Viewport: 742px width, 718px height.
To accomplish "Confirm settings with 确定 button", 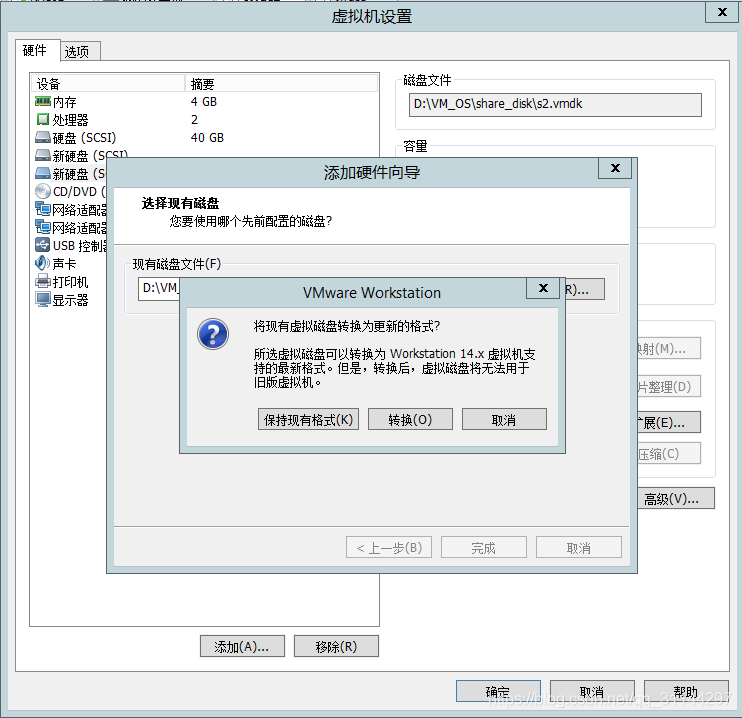I will coord(498,691).
